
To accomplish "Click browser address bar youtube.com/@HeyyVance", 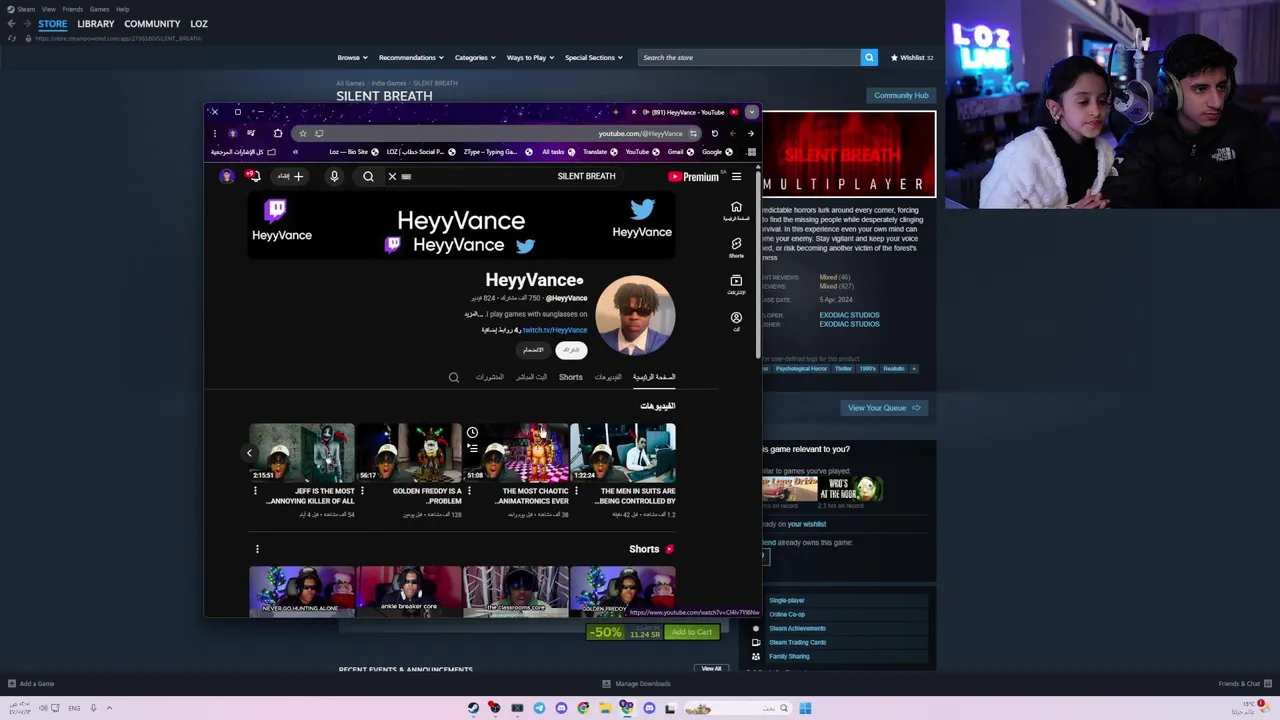I will click(x=640, y=133).
